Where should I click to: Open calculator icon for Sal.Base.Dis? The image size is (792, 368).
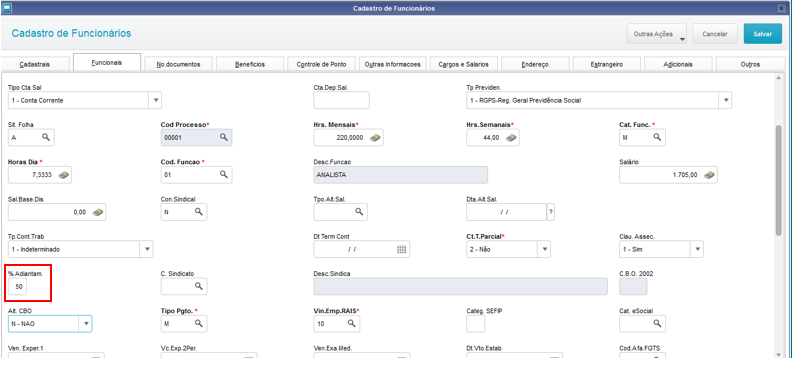(98, 212)
